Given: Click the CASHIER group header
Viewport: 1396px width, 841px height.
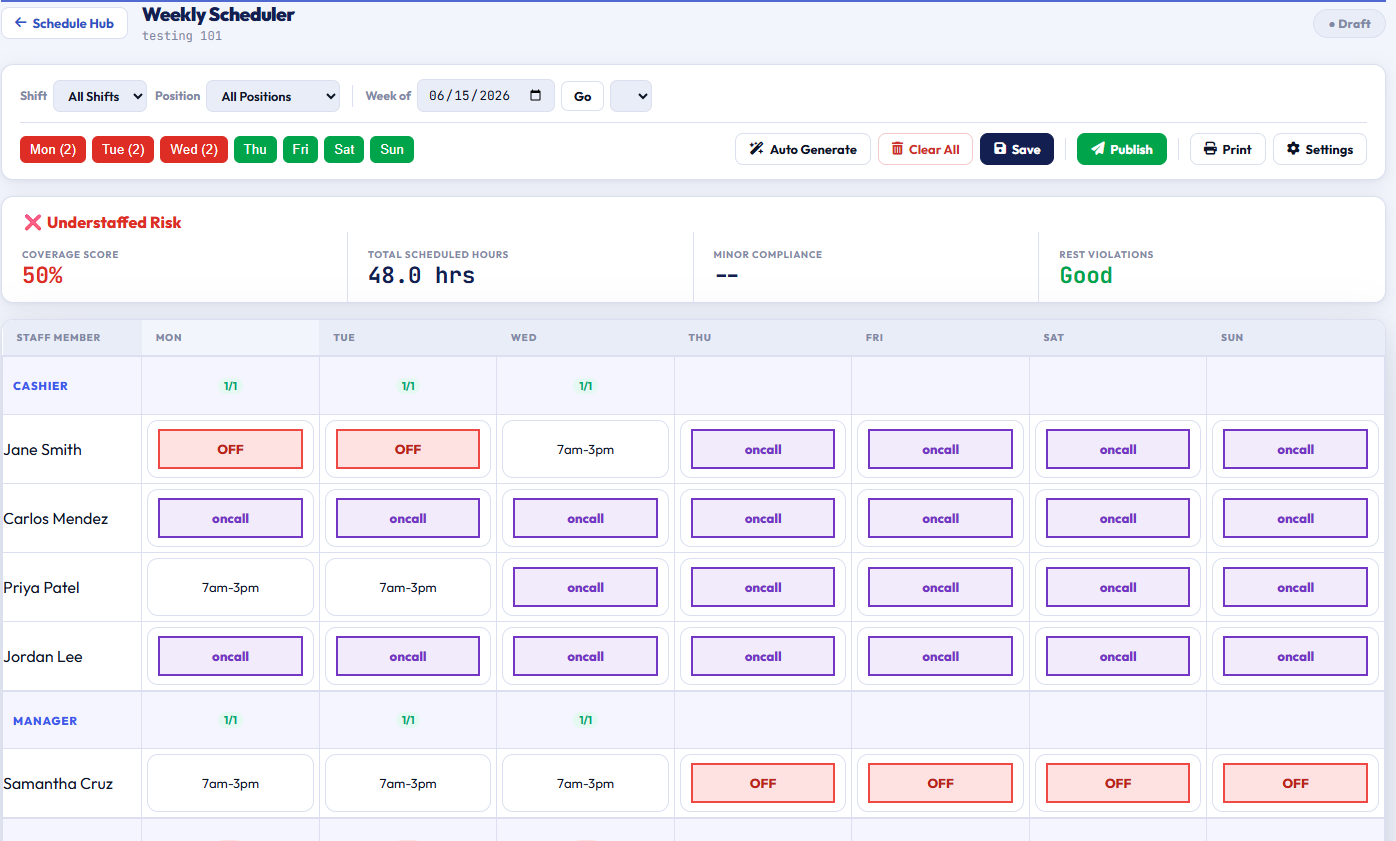Looking at the screenshot, I should click(x=40, y=386).
